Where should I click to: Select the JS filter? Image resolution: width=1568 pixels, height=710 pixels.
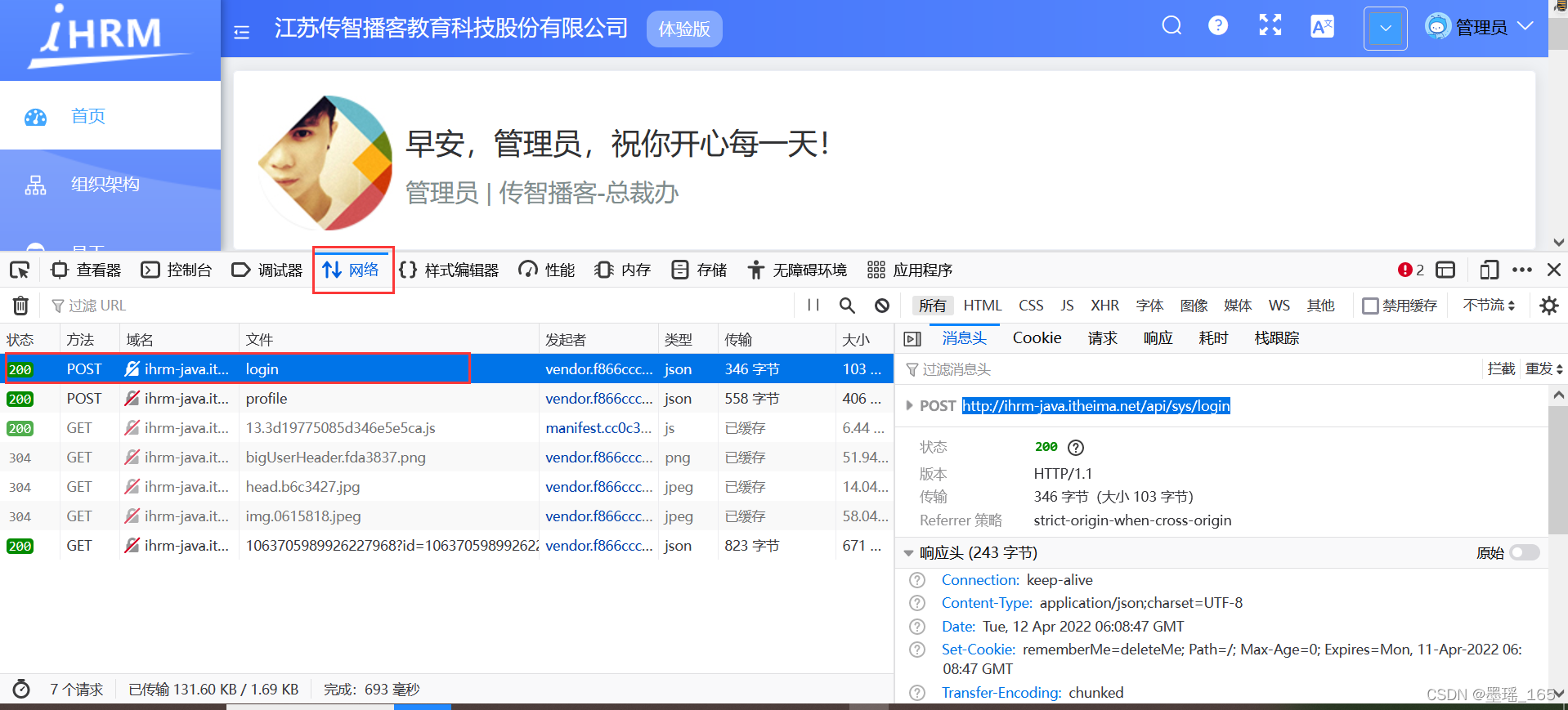click(x=1067, y=306)
